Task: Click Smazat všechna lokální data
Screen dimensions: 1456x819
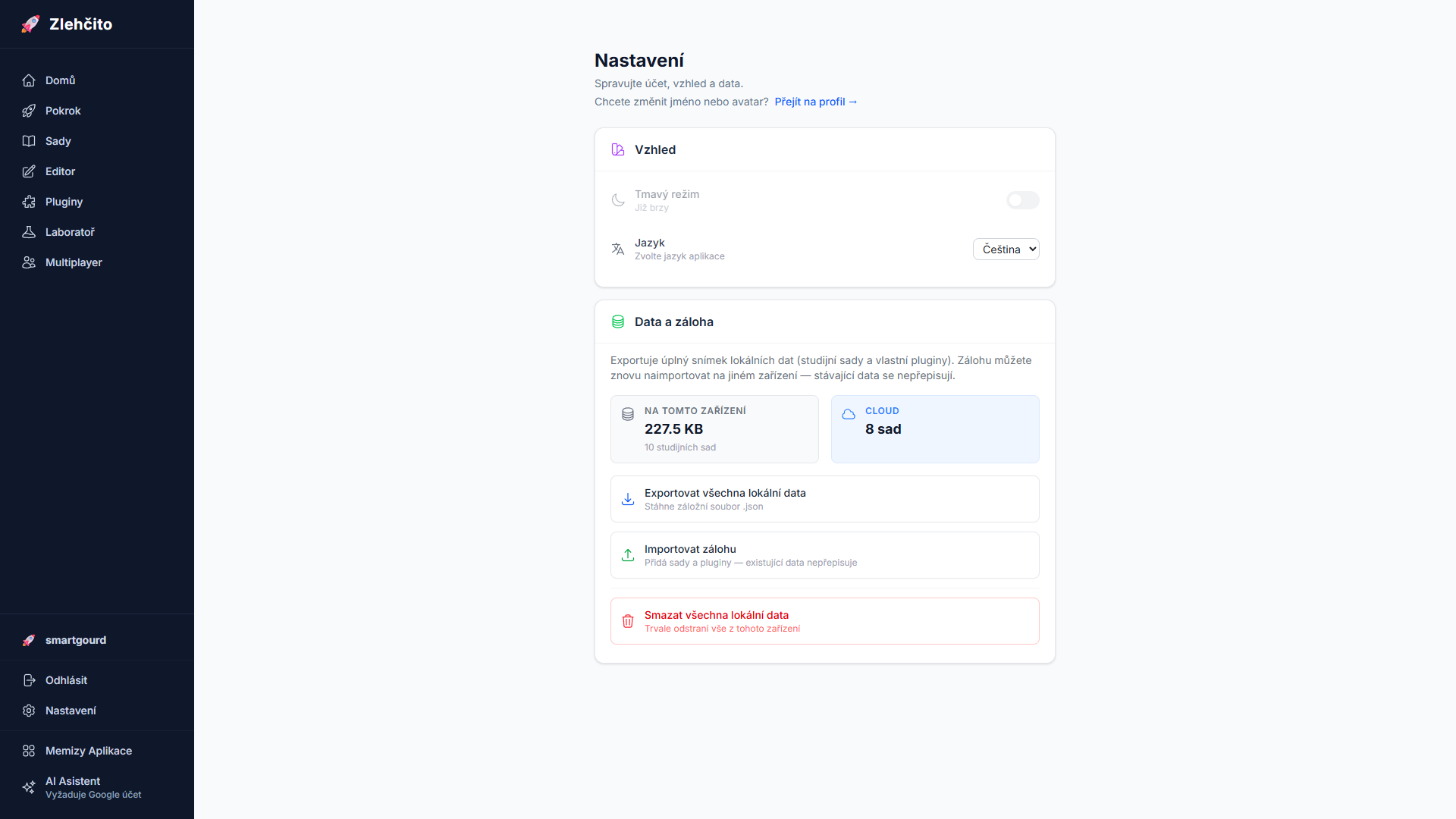Action: [x=824, y=621]
